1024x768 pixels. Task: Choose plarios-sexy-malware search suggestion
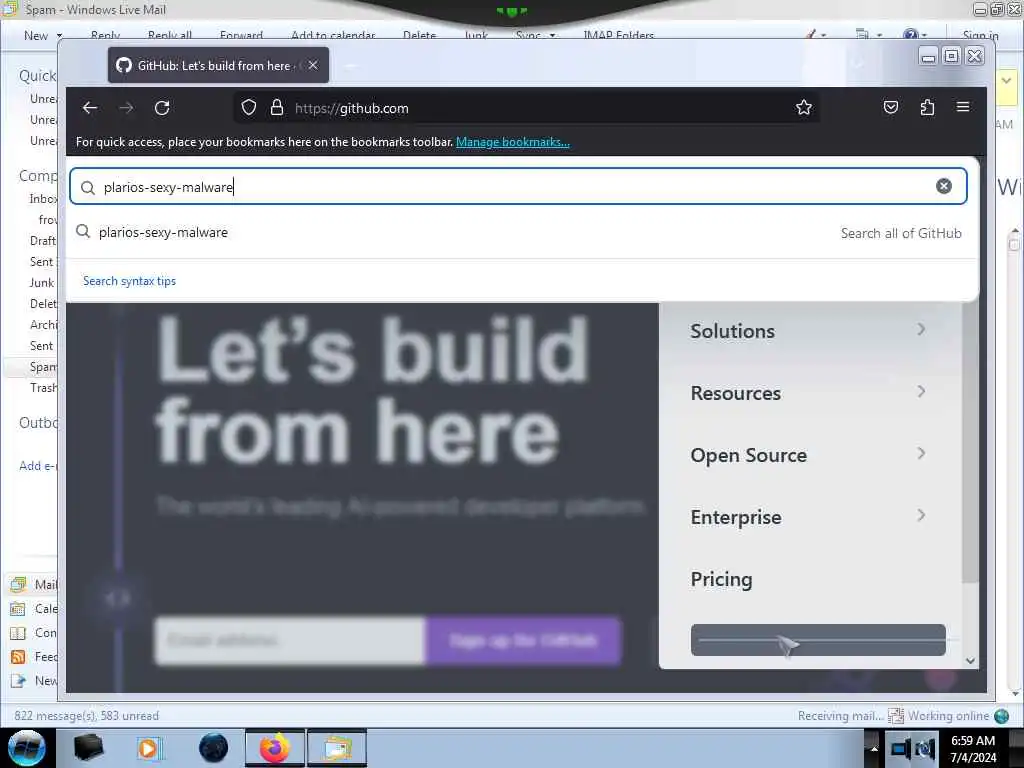tap(163, 232)
